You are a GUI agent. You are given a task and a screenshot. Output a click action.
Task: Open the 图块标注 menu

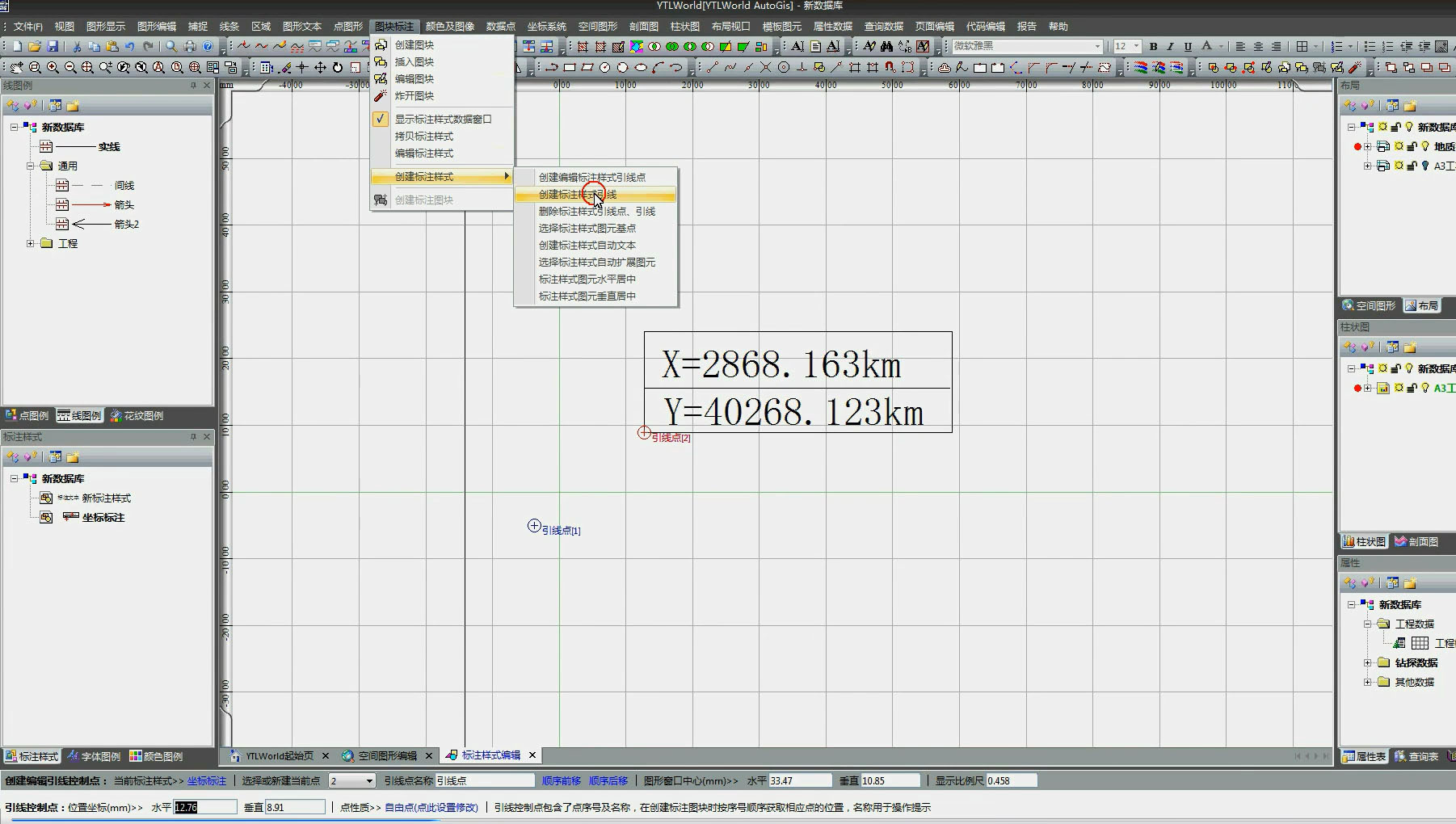point(393,27)
